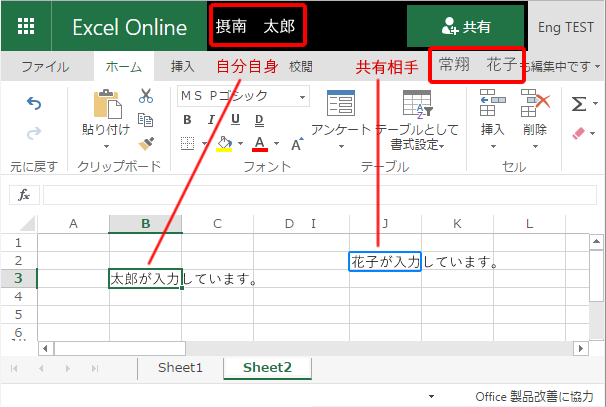The height and width of the screenshot is (407, 606).
Task: Click the increase font size icon
Action: tap(297, 144)
